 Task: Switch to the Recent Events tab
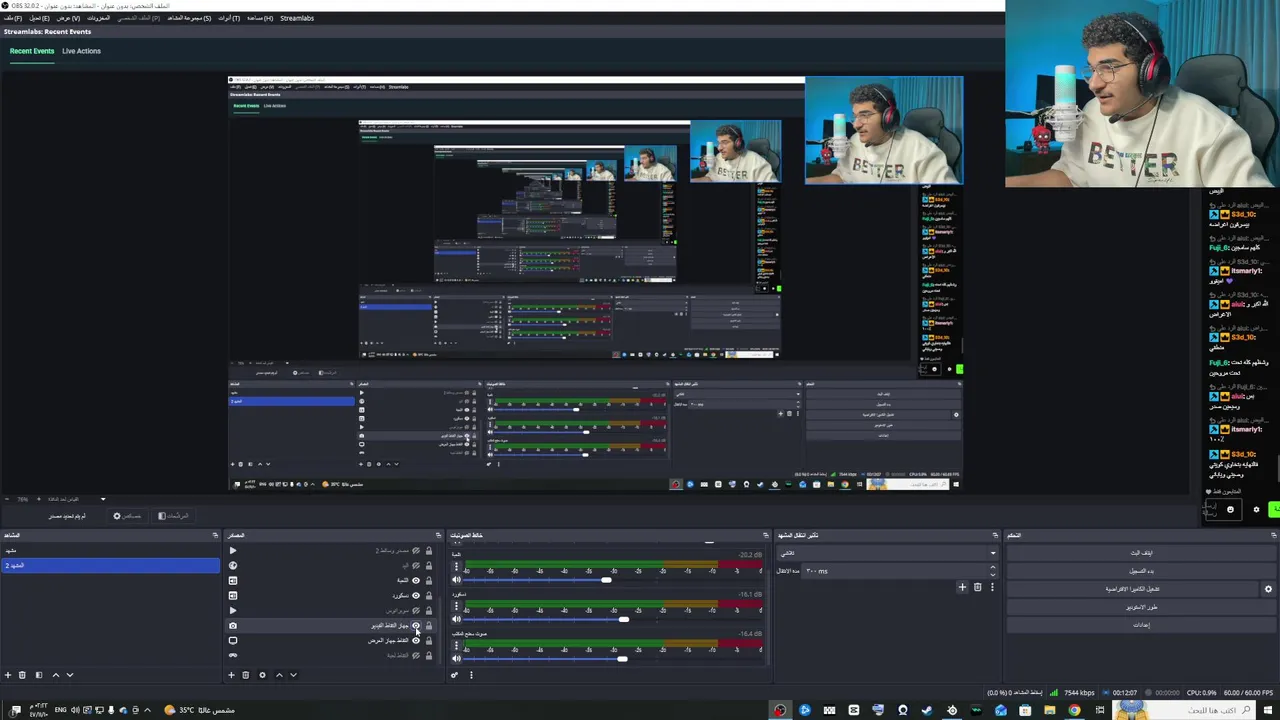[x=32, y=51]
